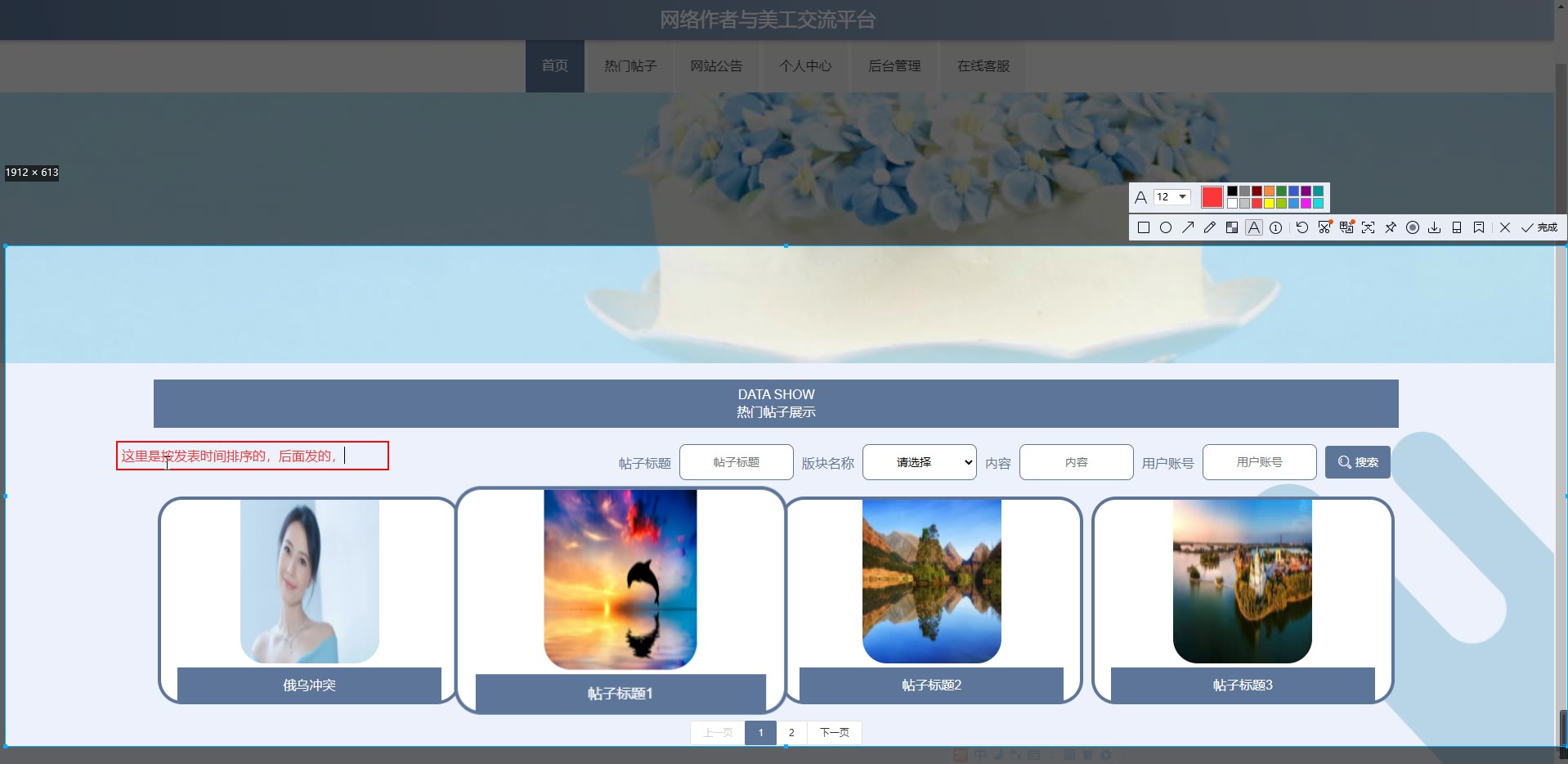1568x764 pixels.
Task: Go to pagination page 2
Action: tap(791, 733)
